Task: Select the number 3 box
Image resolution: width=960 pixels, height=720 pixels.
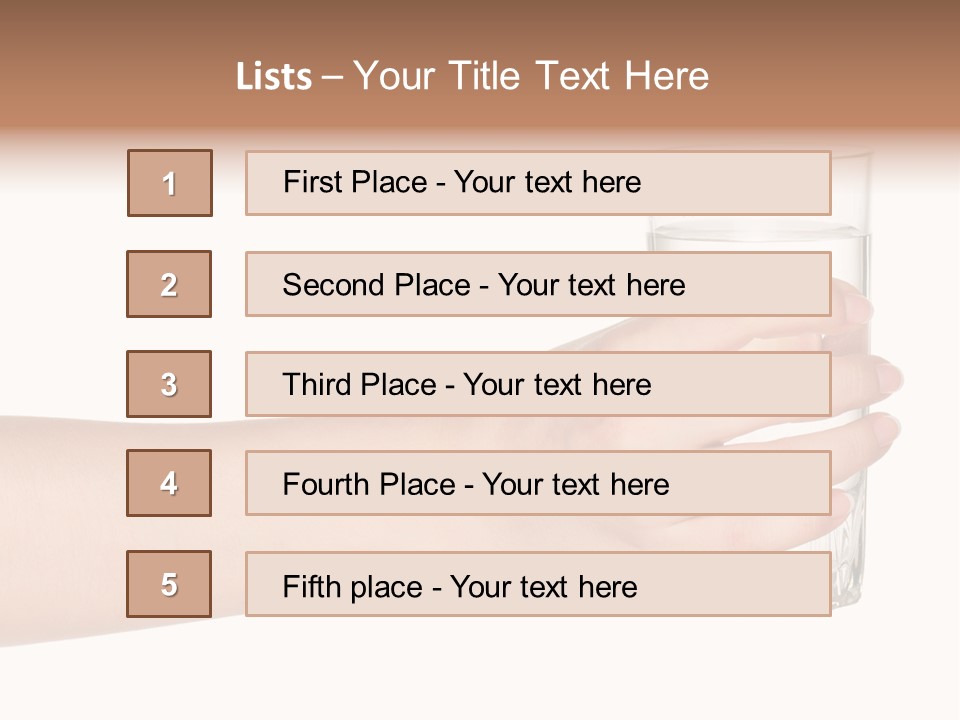Action: (x=169, y=384)
